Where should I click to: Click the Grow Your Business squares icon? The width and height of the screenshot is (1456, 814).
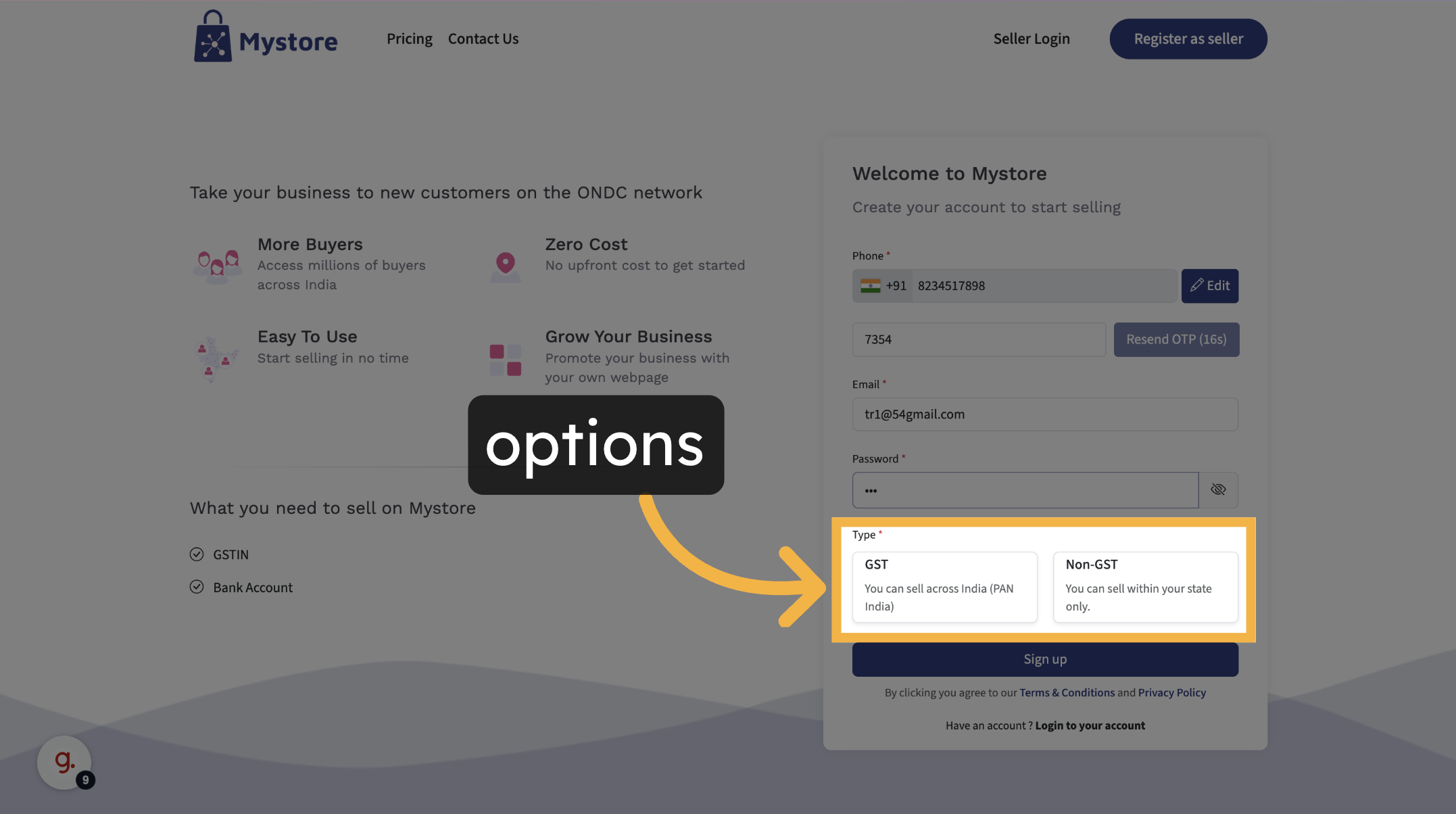coord(505,360)
